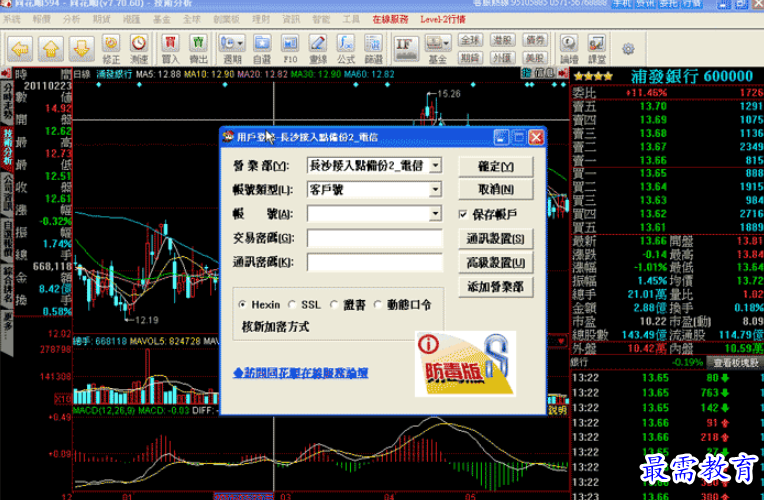Click the 期指 toolbar button
The height and width of the screenshot is (500, 764).
470,58
